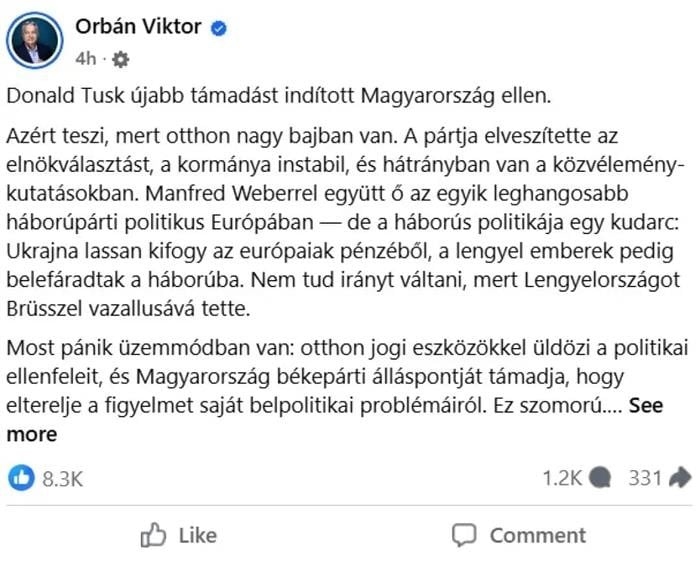This screenshot has height=561, width=700.
Task: Open the 8.3K reactions list
Action: 62,479
